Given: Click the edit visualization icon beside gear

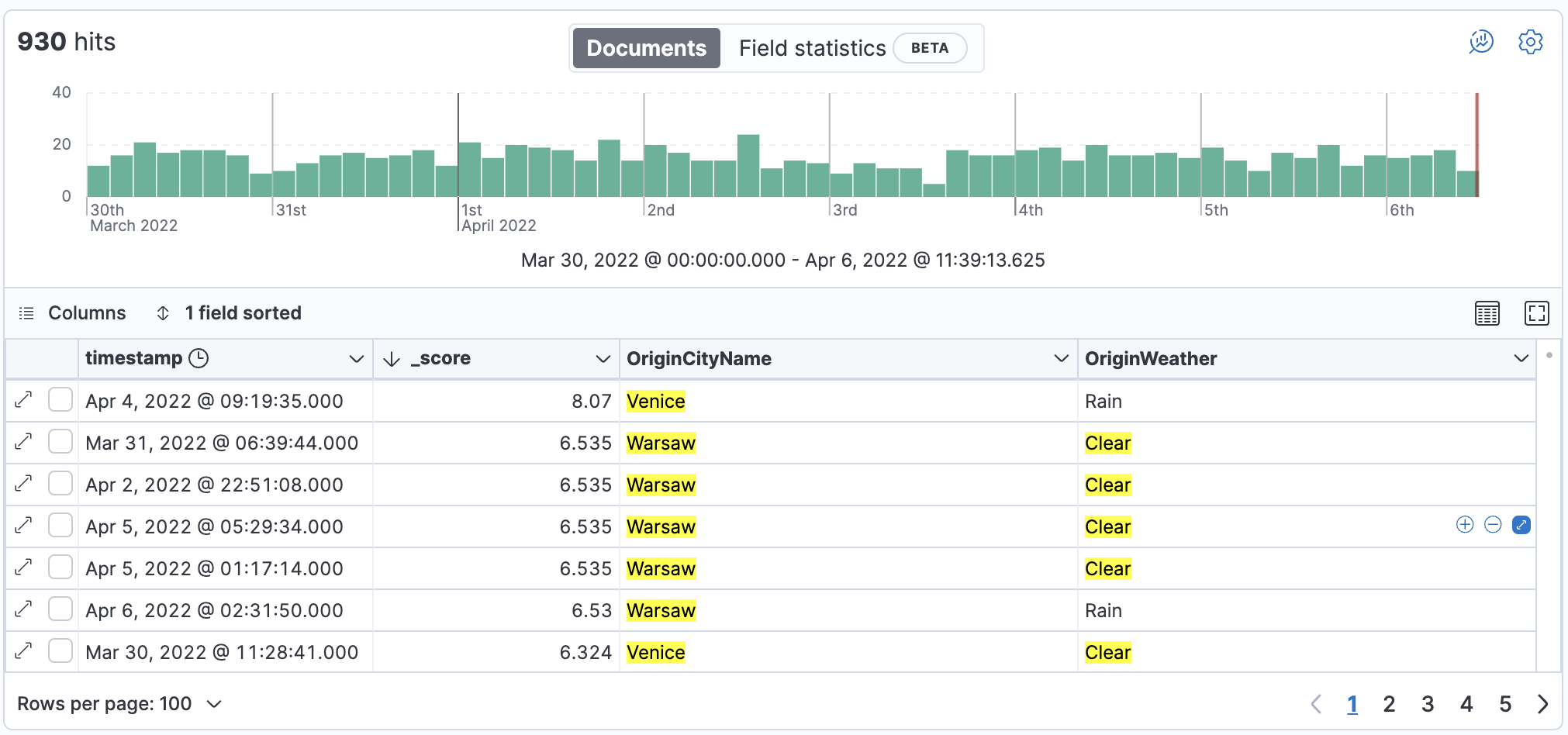Looking at the screenshot, I should pyautogui.click(x=1480, y=42).
